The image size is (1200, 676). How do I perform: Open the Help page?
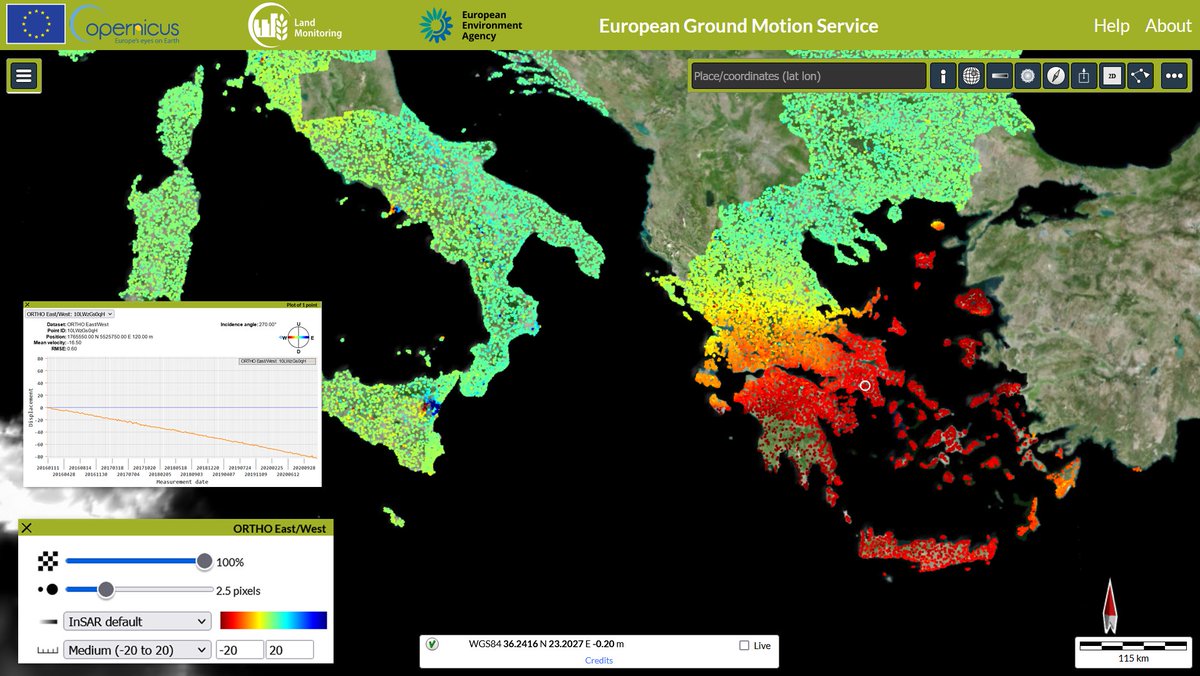(1111, 26)
